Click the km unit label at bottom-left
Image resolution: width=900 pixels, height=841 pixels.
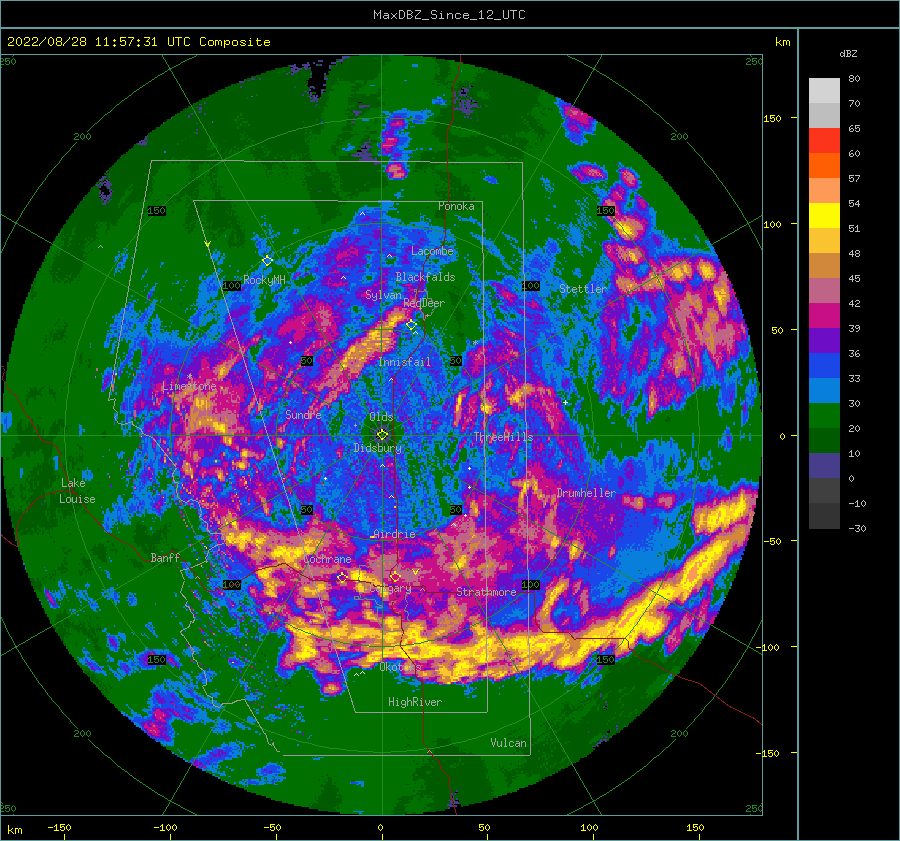pyautogui.click(x=14, y=830)
